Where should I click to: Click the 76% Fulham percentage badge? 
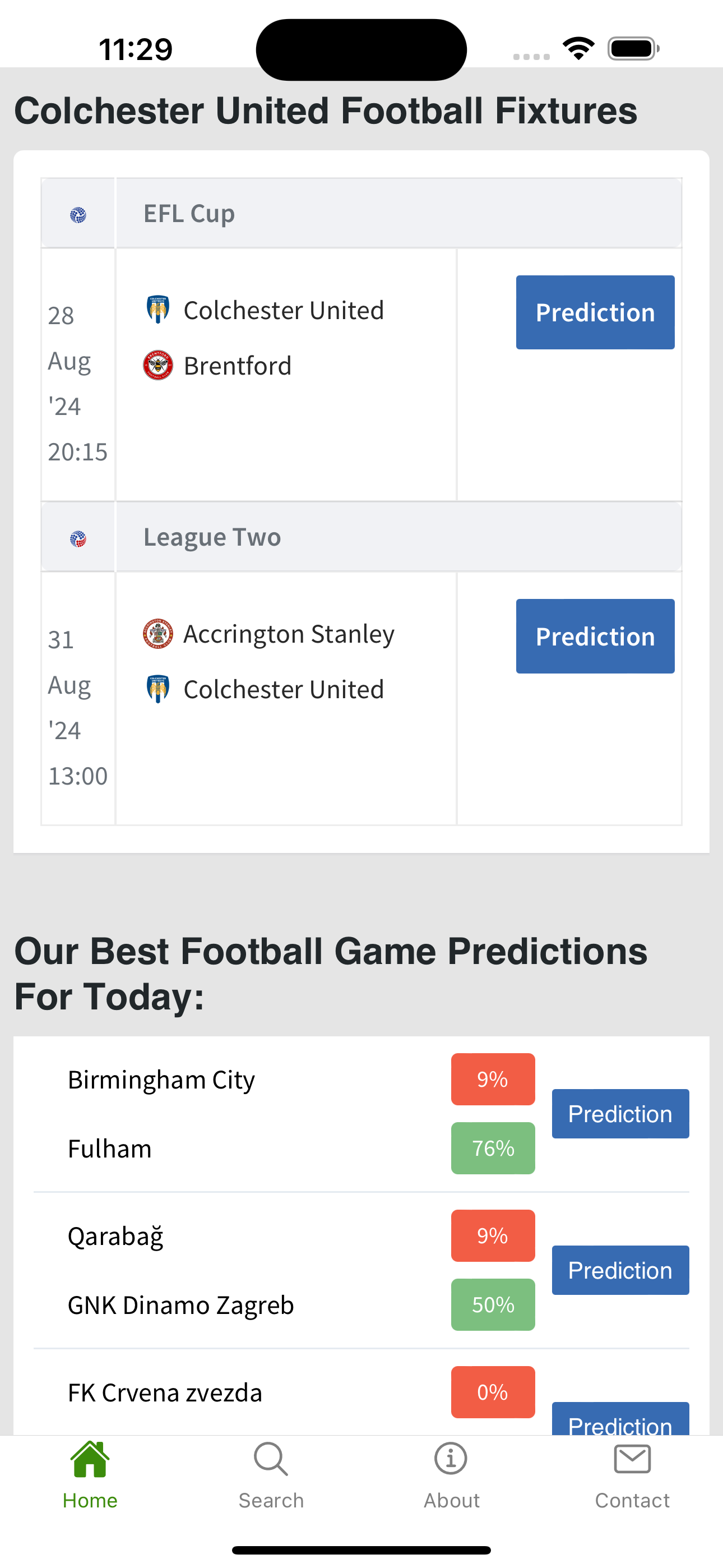tap(493, 1148)
